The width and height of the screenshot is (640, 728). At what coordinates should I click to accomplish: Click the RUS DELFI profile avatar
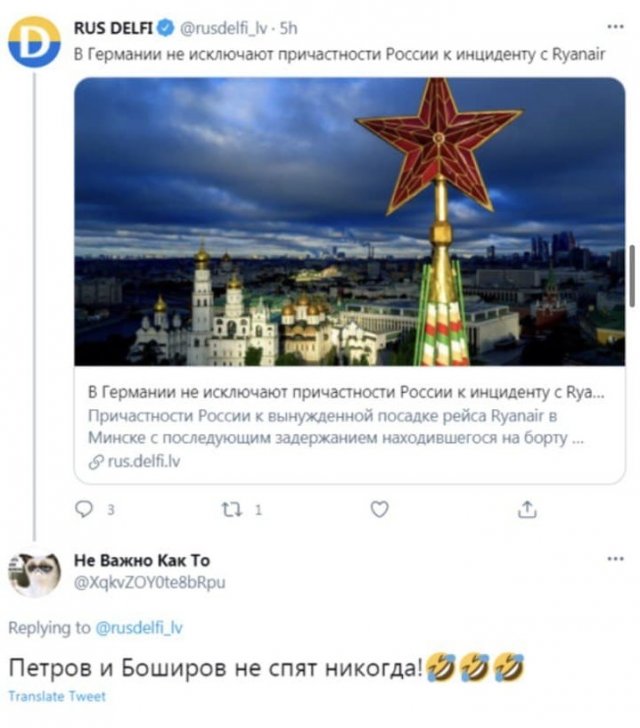click(34, 40)
